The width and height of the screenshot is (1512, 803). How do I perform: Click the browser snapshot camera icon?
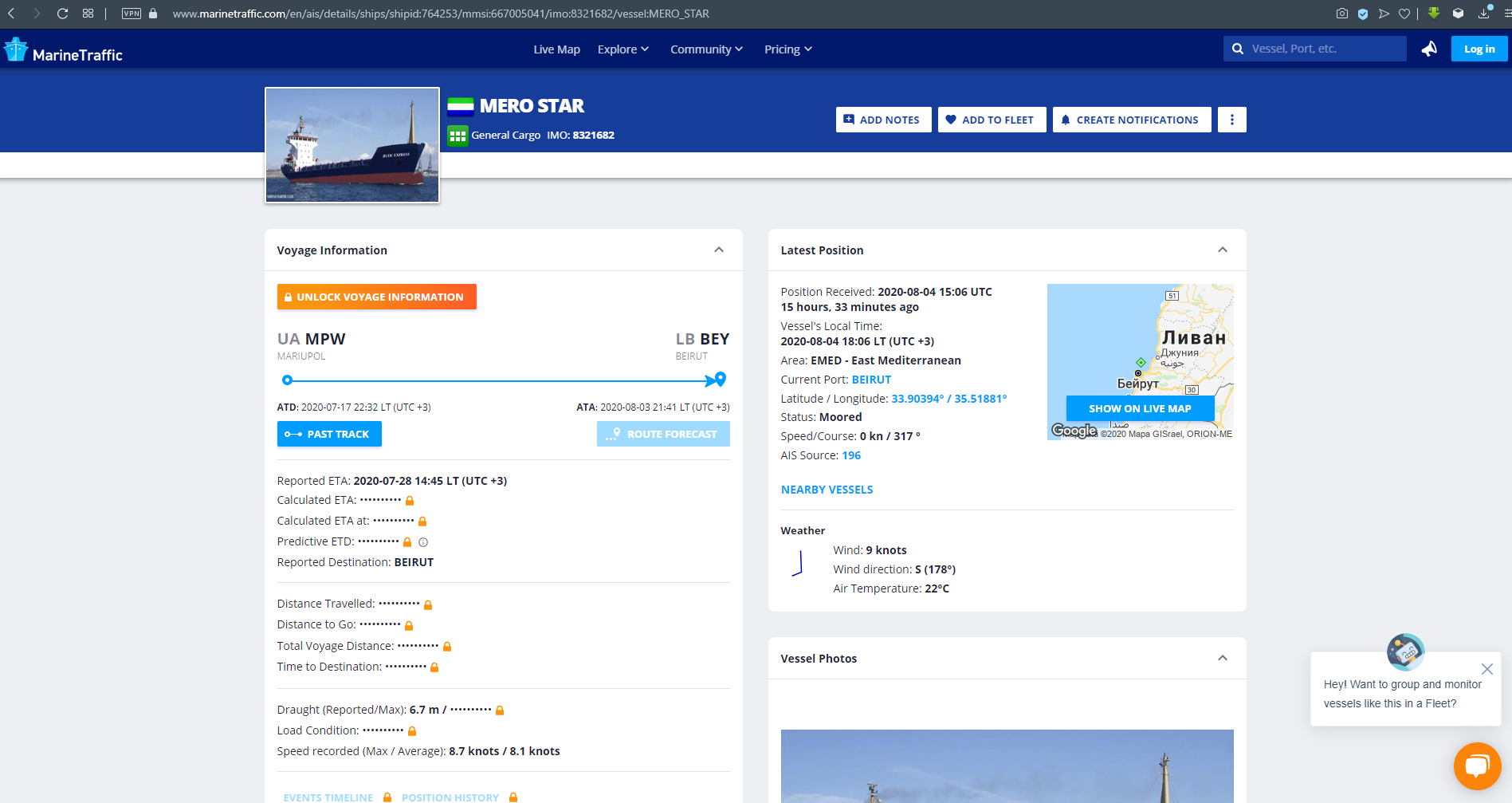pos(1342,14)
